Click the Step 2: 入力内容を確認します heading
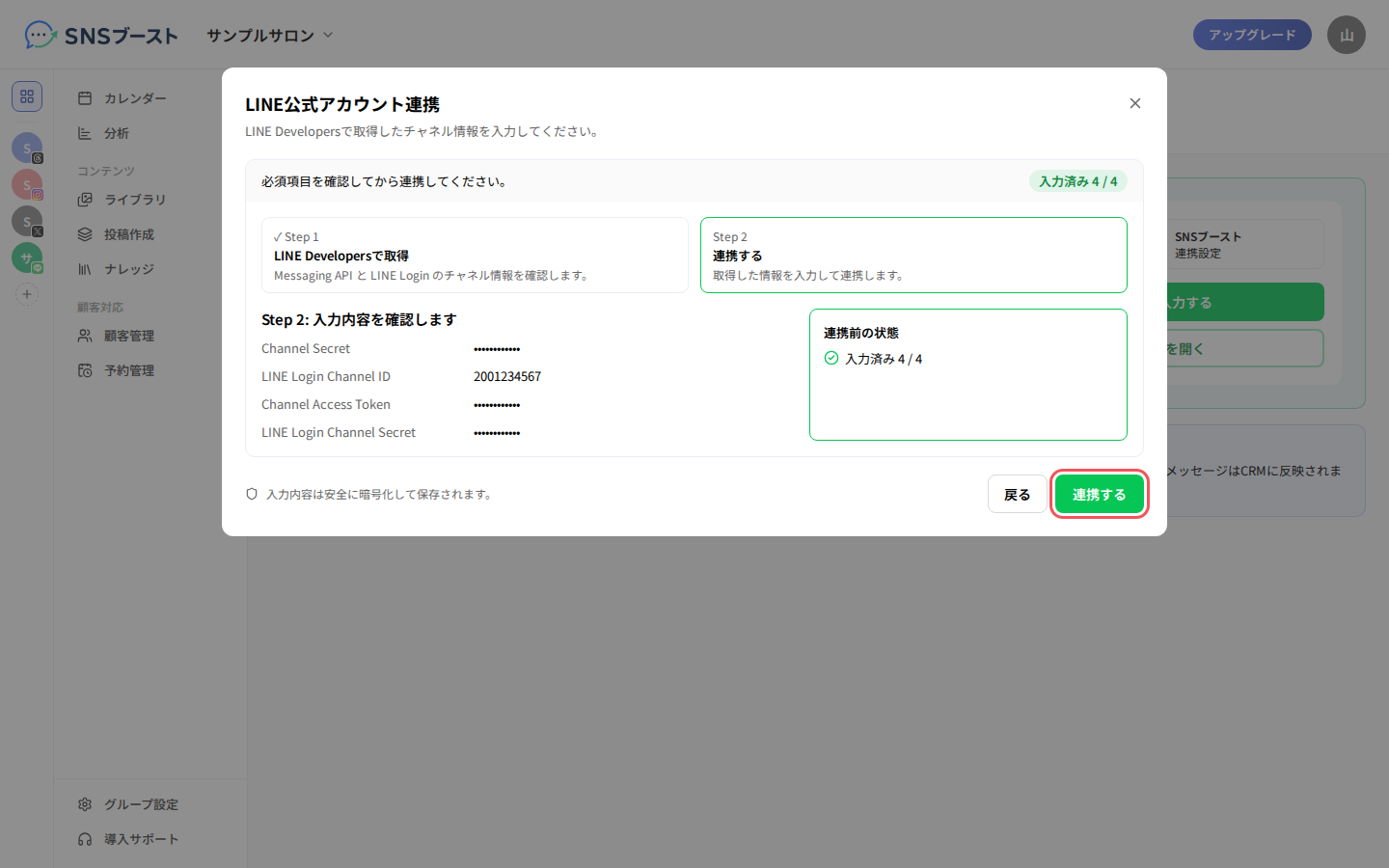Viewport: 1389px width, 868px height. click(359, 319)
